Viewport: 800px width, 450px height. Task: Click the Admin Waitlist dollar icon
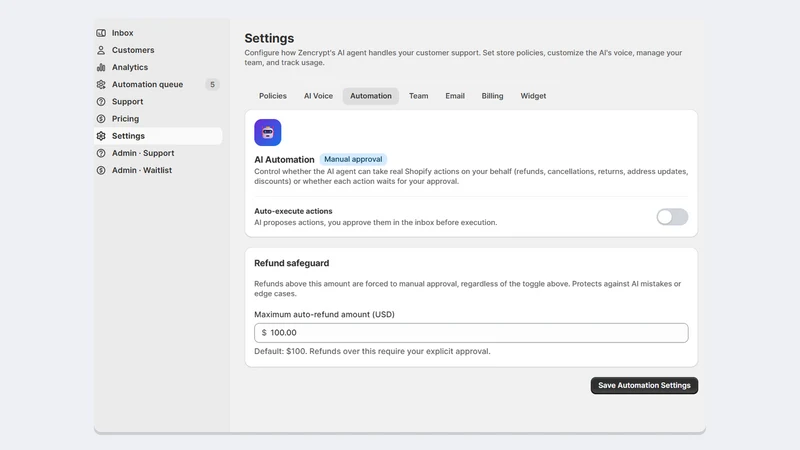click(x=101, y=170)
